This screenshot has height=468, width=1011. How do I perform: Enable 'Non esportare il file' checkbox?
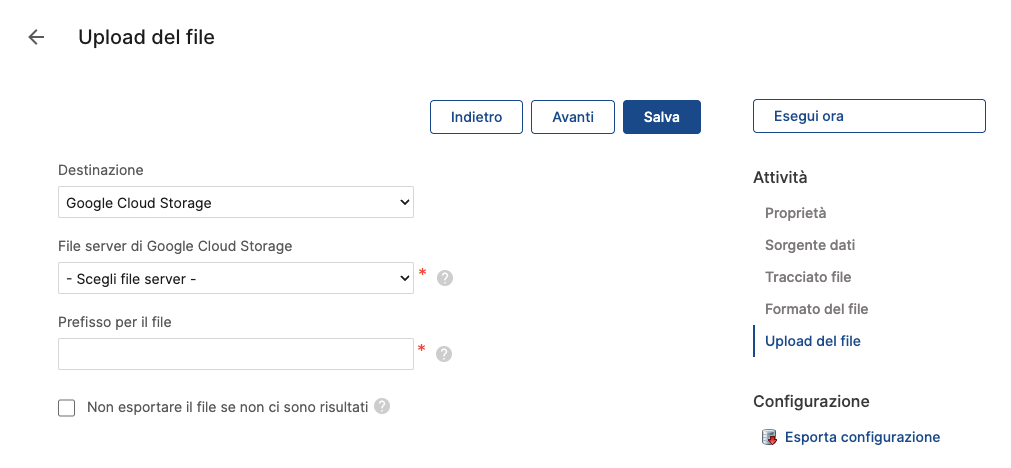[x=67, y=408]
